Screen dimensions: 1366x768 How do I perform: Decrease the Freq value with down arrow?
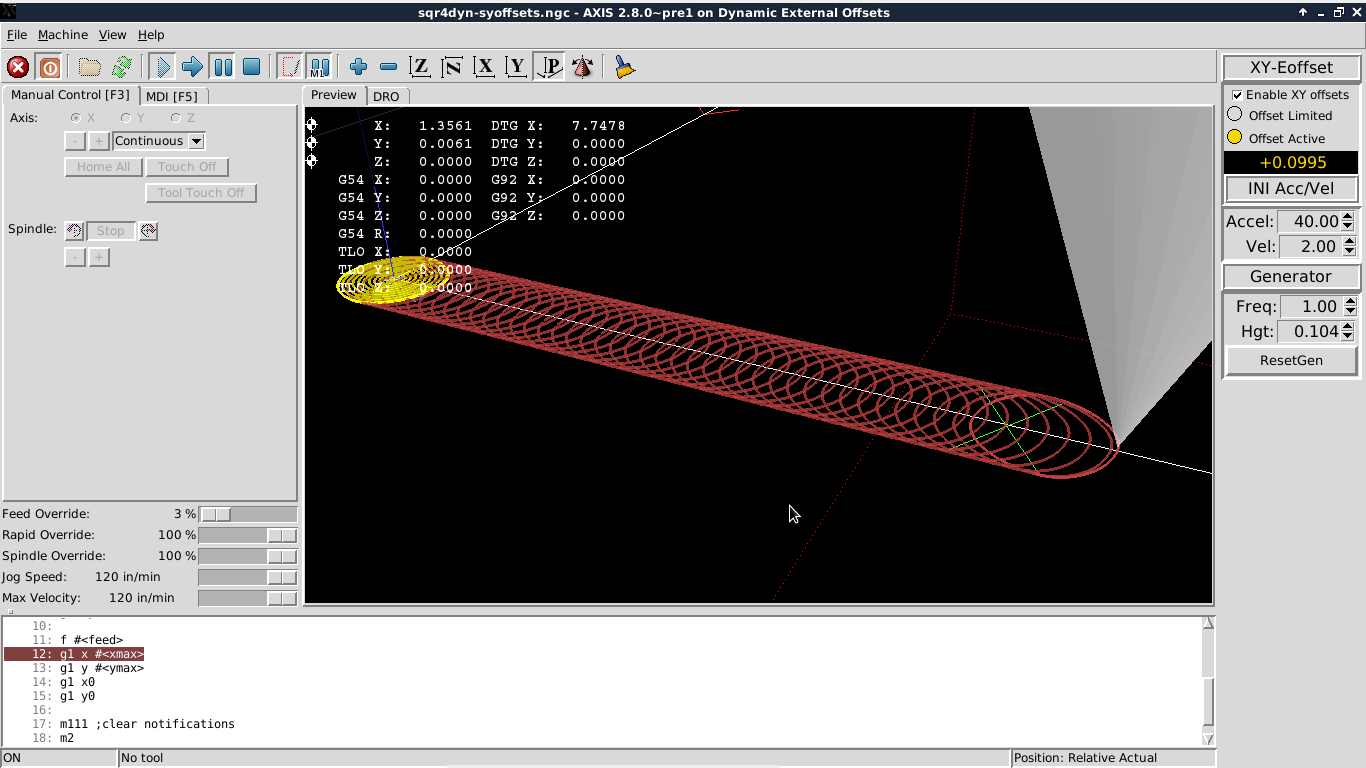1350,311
